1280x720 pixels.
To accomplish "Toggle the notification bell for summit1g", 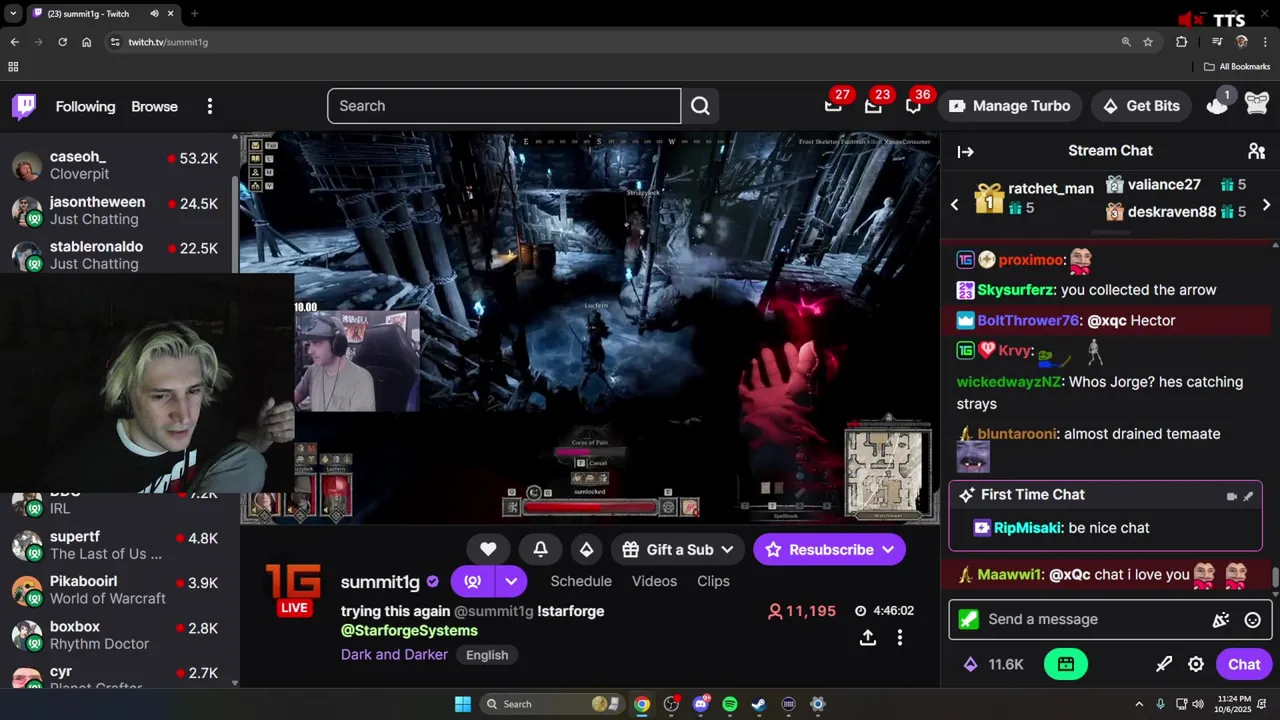I will 540,549.
